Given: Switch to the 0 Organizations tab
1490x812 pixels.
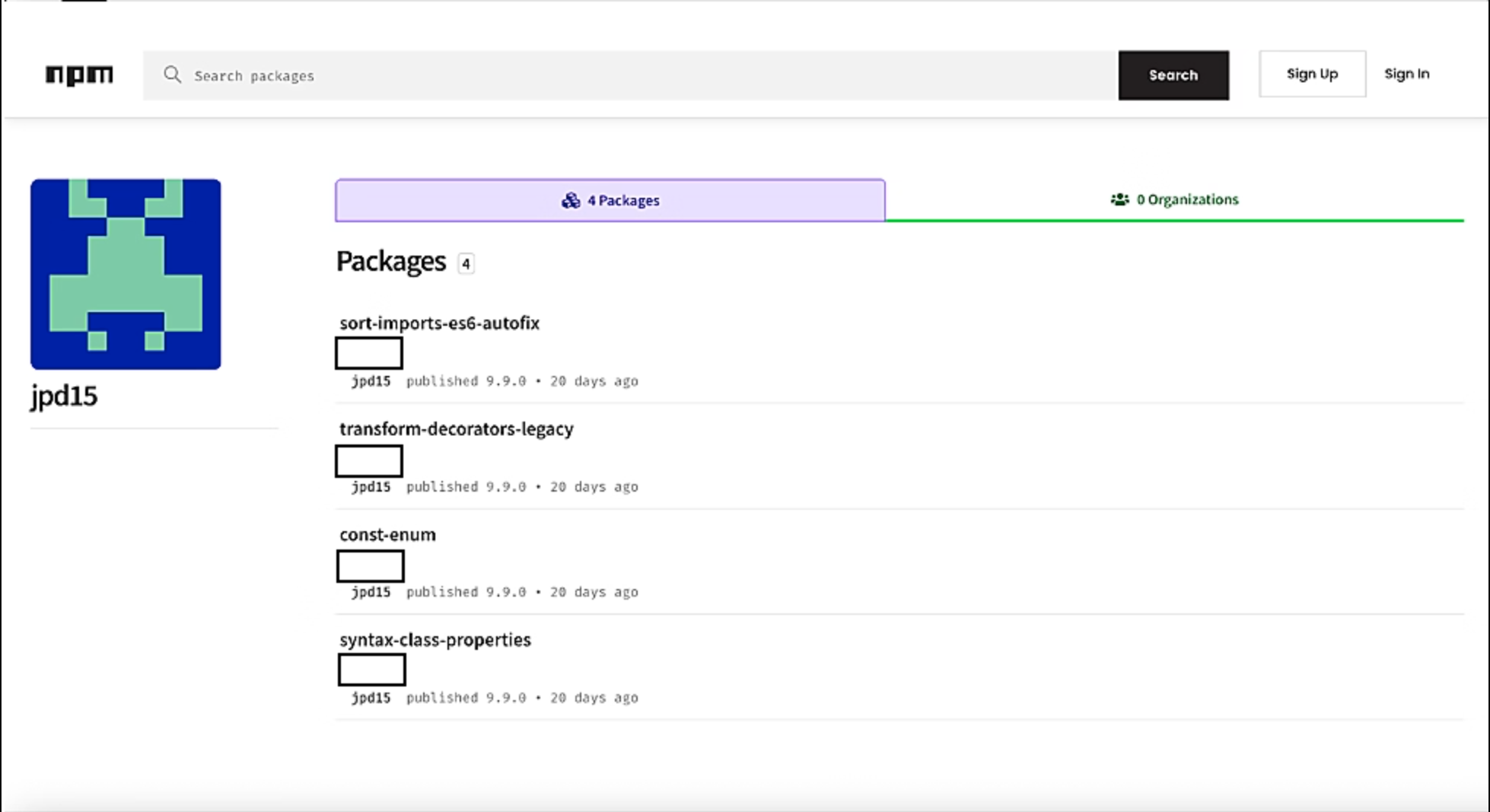Looking at the screenshot, I should pos(1174,199).
